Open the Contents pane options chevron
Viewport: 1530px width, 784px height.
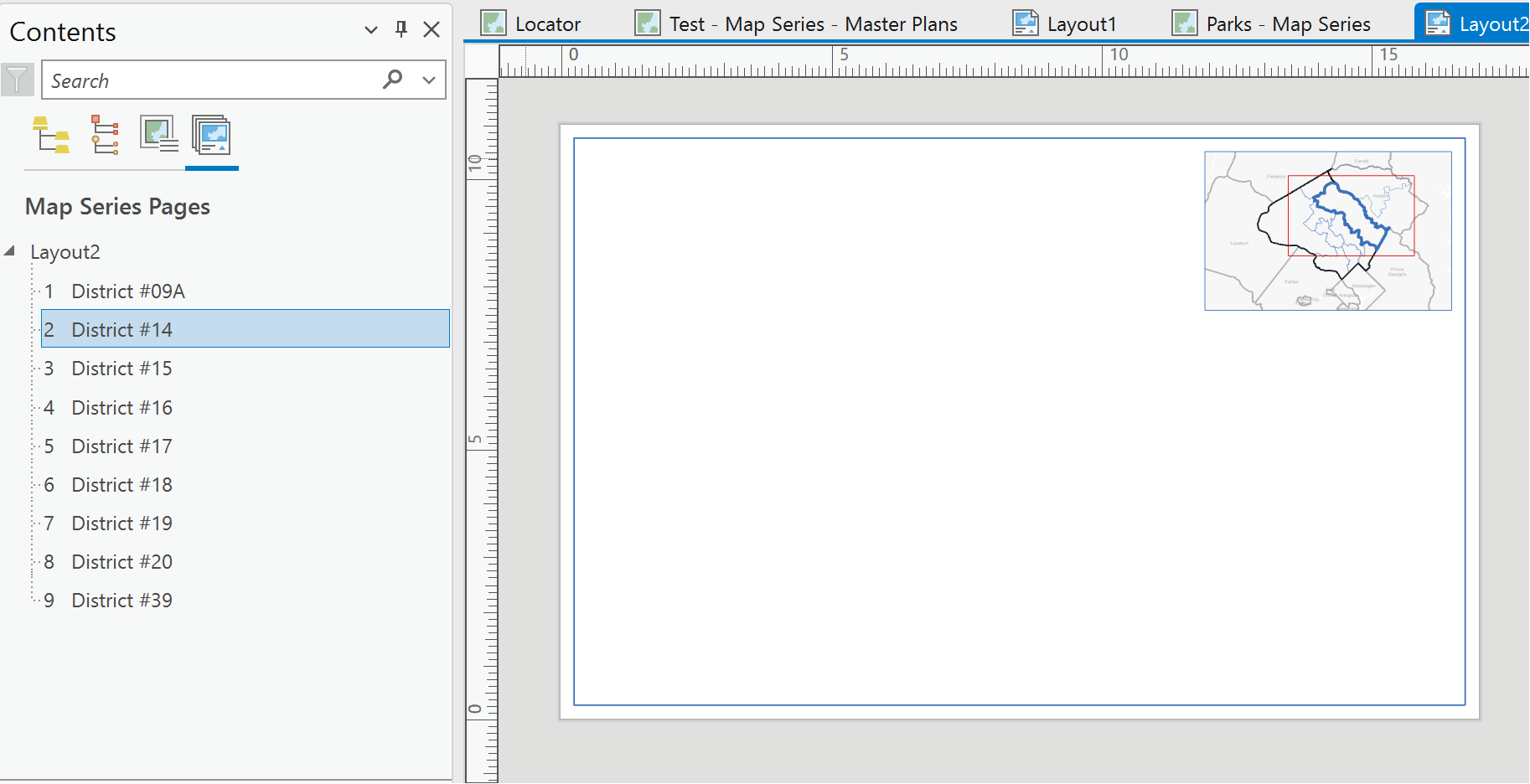(x=371, y=29)
